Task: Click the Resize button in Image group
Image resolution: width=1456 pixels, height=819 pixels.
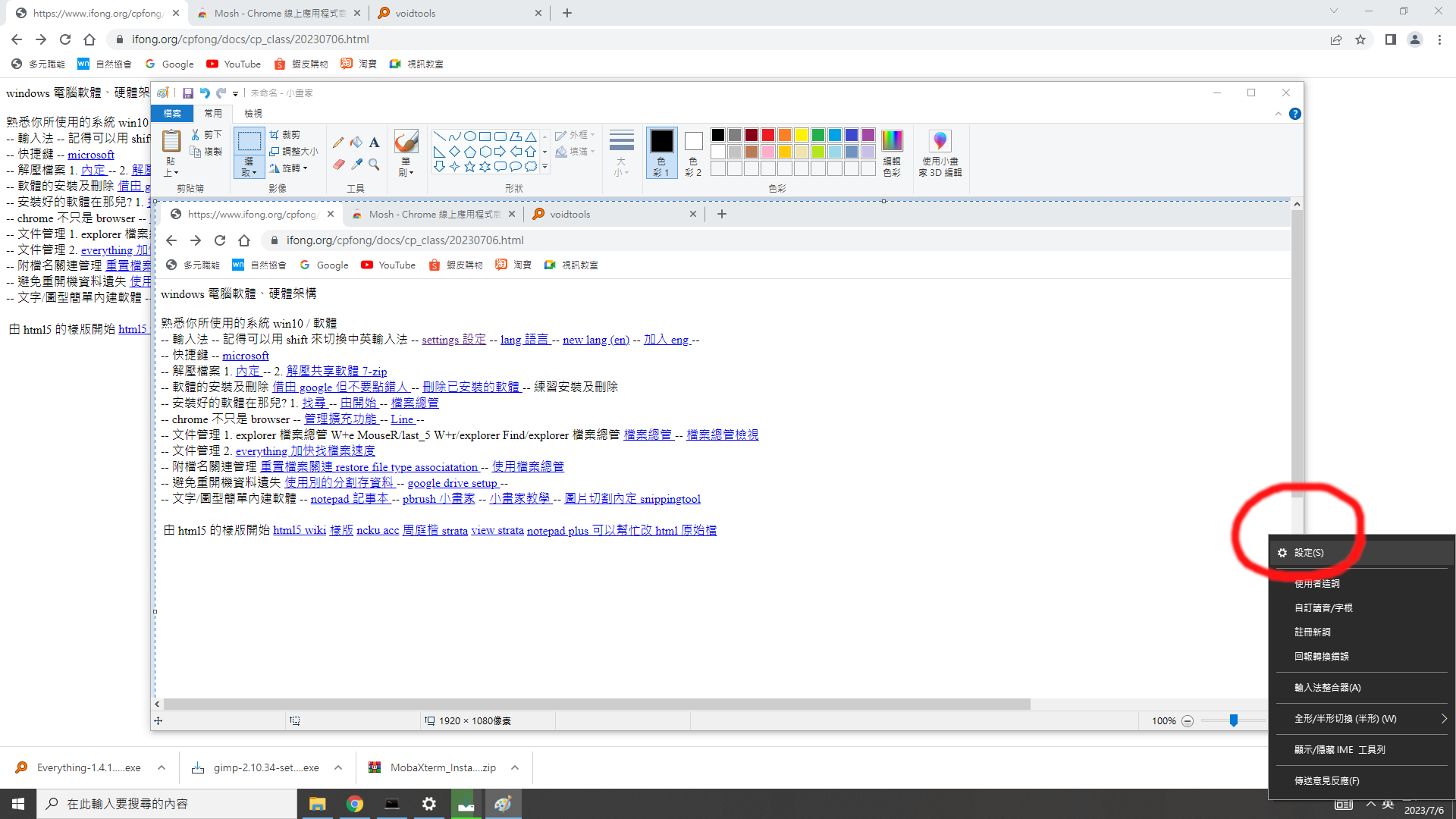Action: coord(294,151)
